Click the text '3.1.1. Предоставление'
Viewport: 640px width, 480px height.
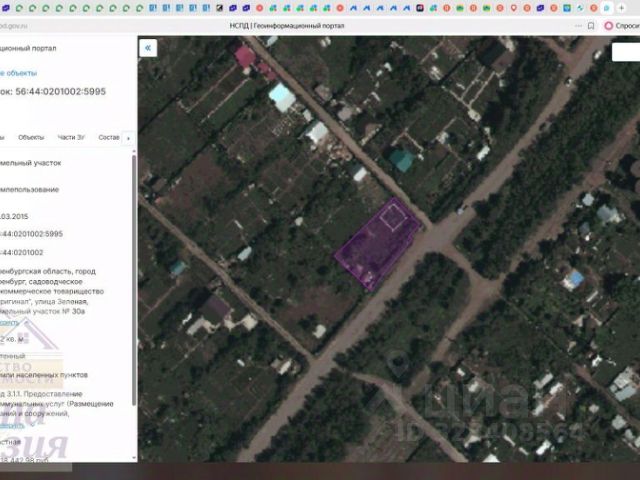tap(44, 394)
